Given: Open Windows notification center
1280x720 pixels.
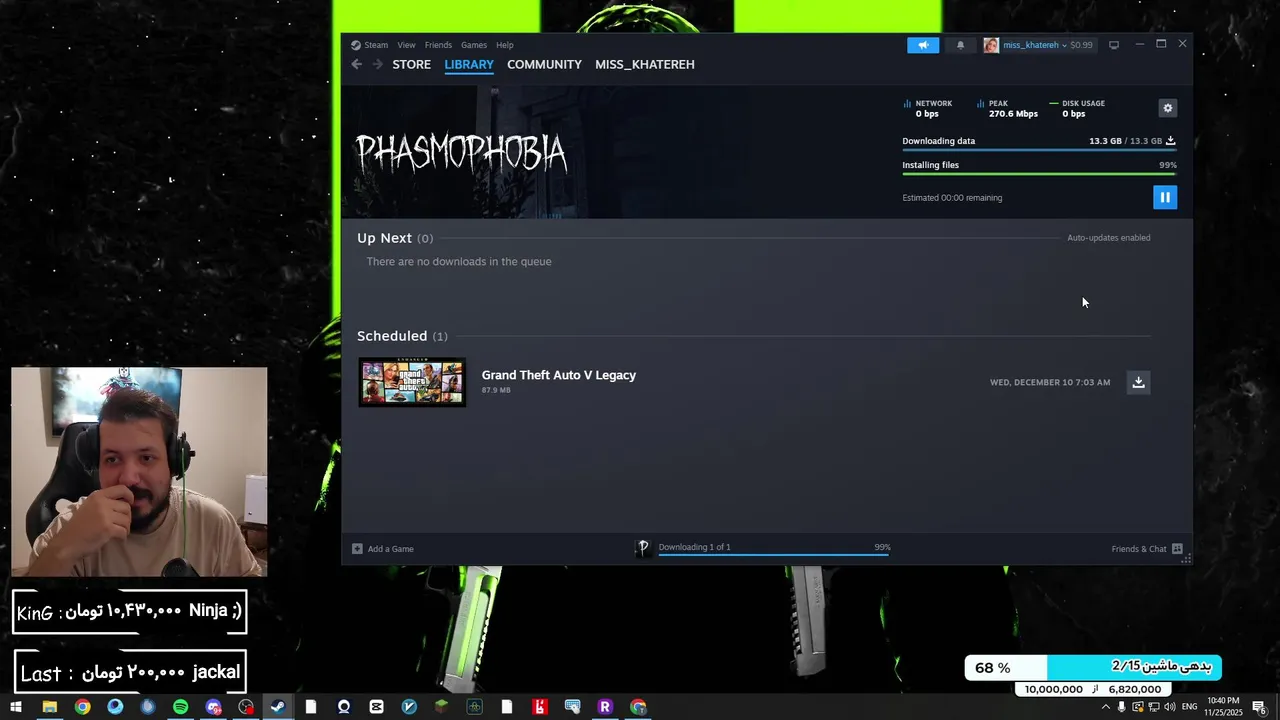Looking at the screenshot, I should pyautogui.click(x=1260, y=707).
